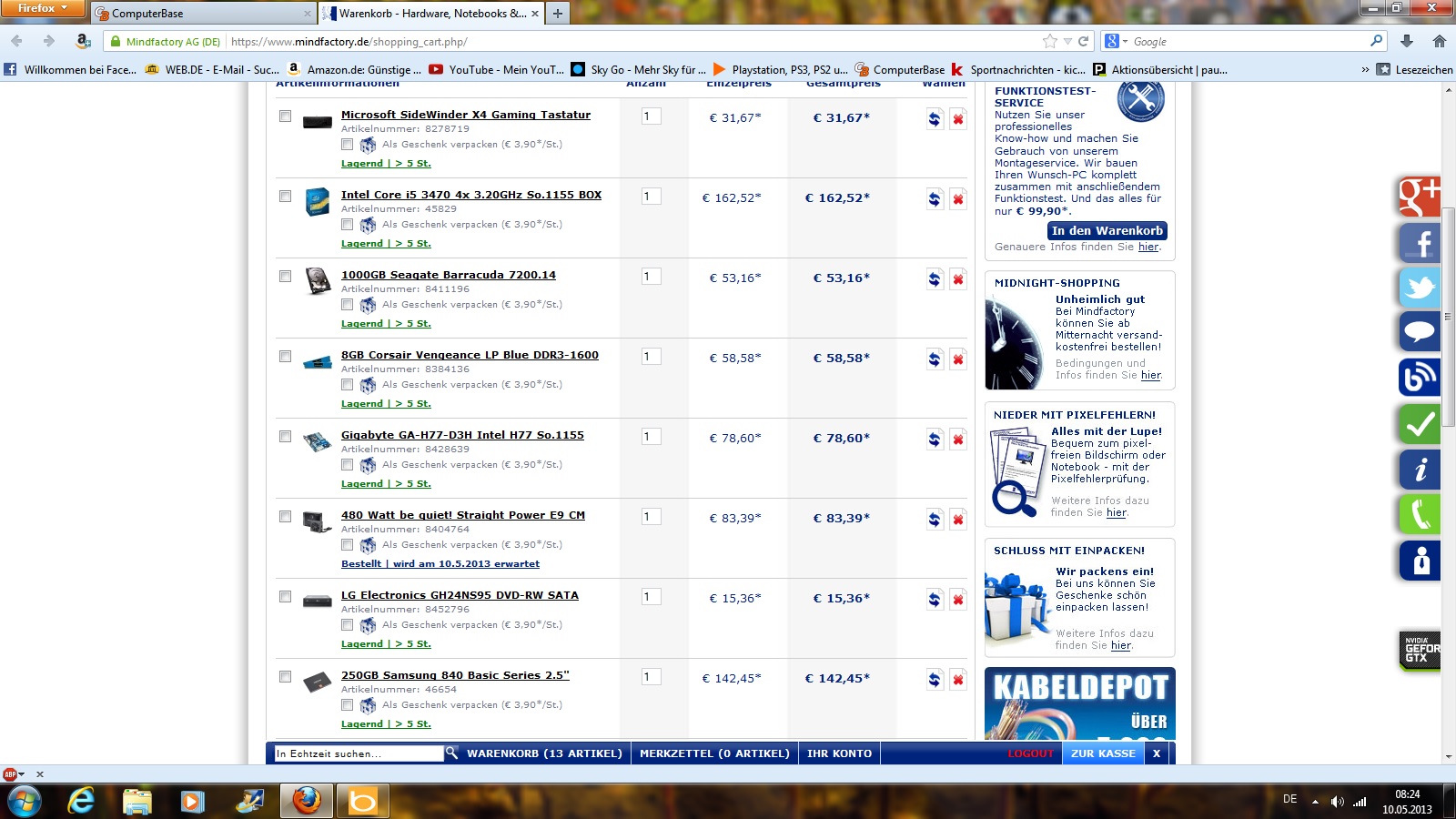Open the URL history dropdown arrow
Viewport: 1456px width, 819px height.
coord(1067,41)
